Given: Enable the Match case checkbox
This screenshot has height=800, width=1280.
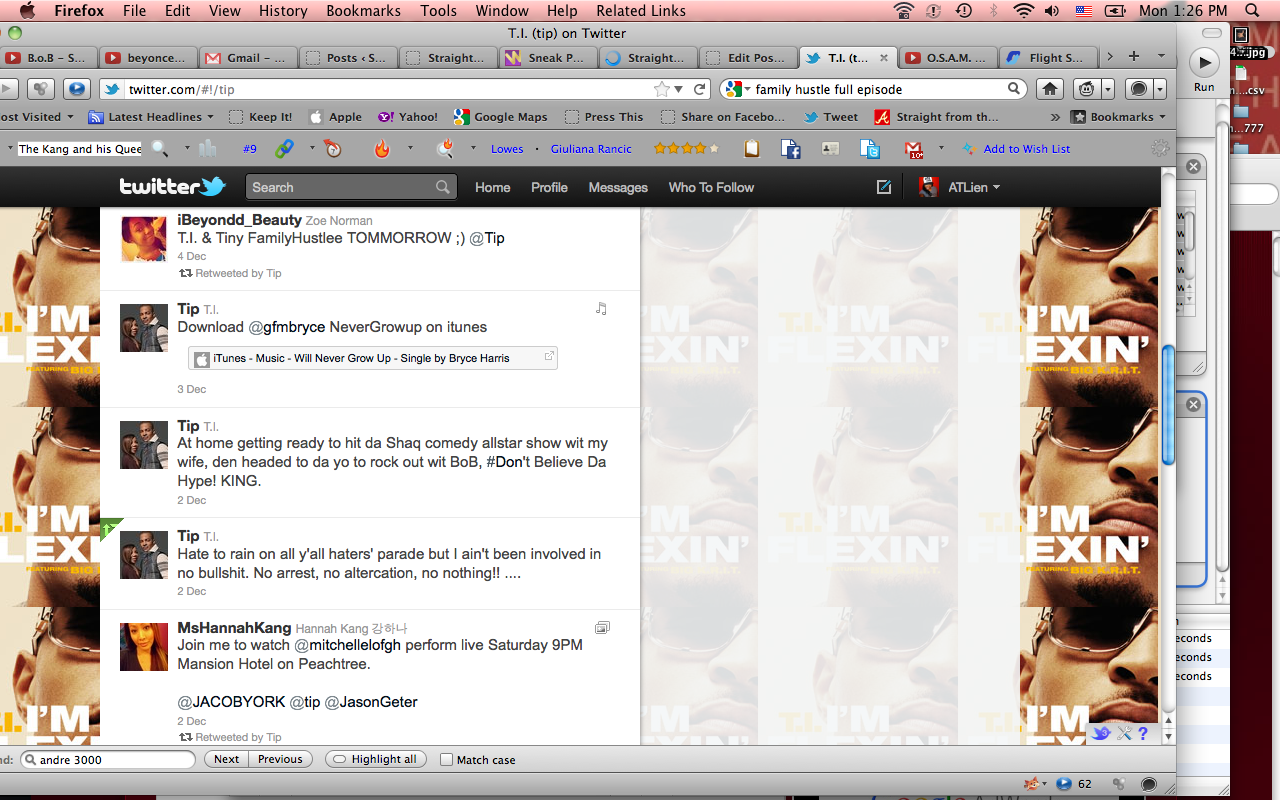Looking at the screenshot, I should click(x=447, y=760).
